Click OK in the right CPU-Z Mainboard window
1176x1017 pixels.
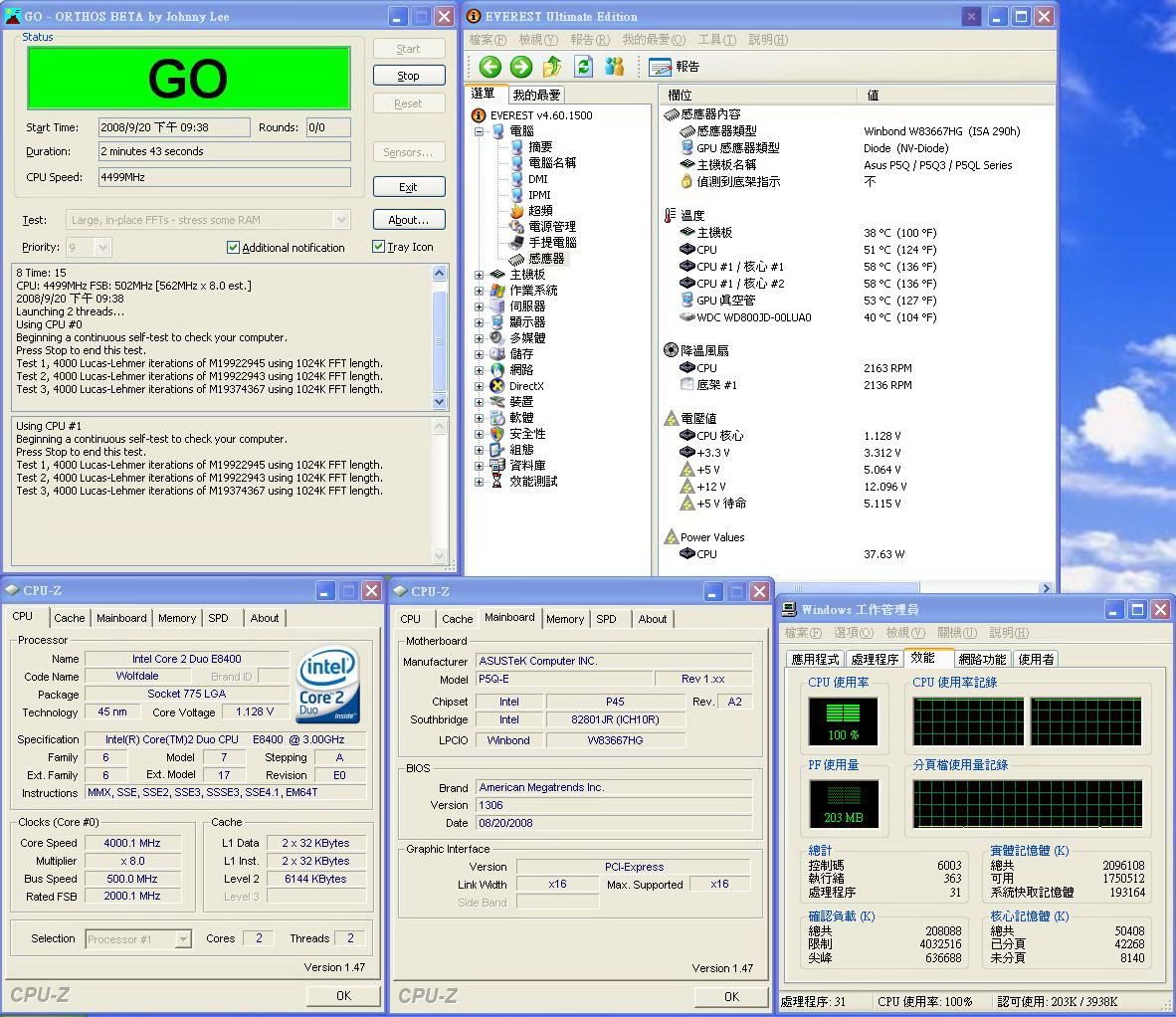pos(731,996)
